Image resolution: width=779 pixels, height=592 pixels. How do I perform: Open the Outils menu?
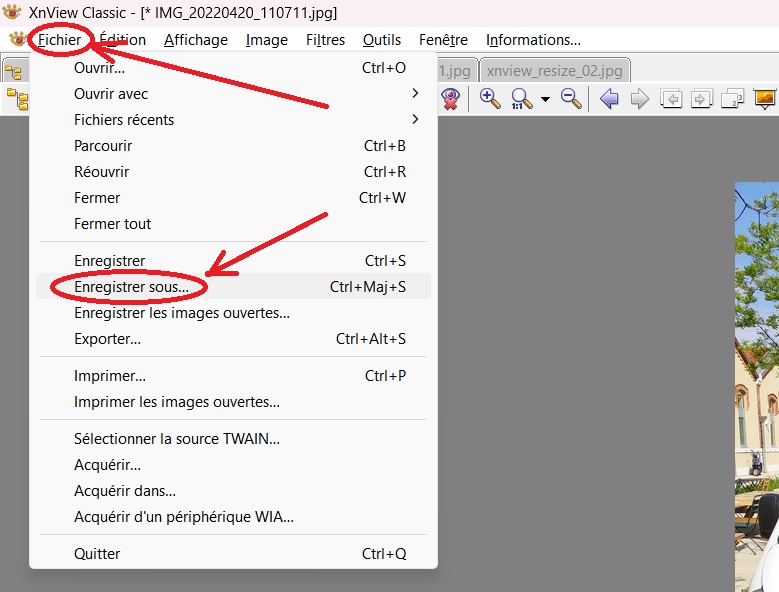[x=382, y=40]
